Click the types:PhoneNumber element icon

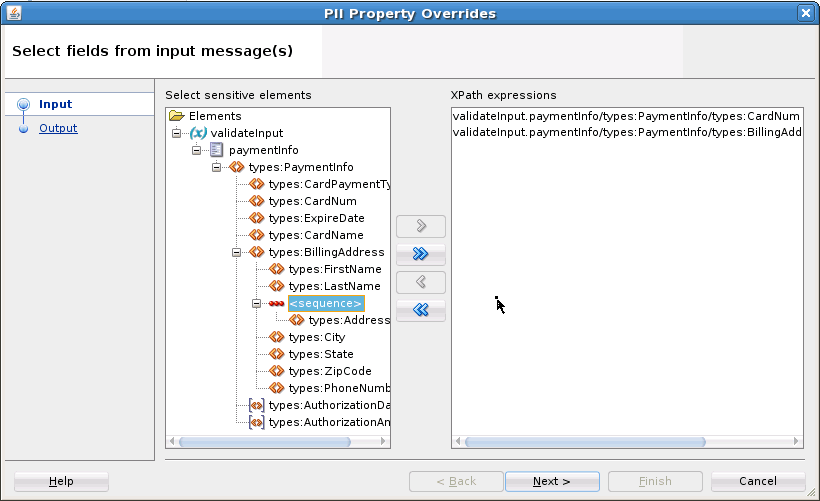276,388
